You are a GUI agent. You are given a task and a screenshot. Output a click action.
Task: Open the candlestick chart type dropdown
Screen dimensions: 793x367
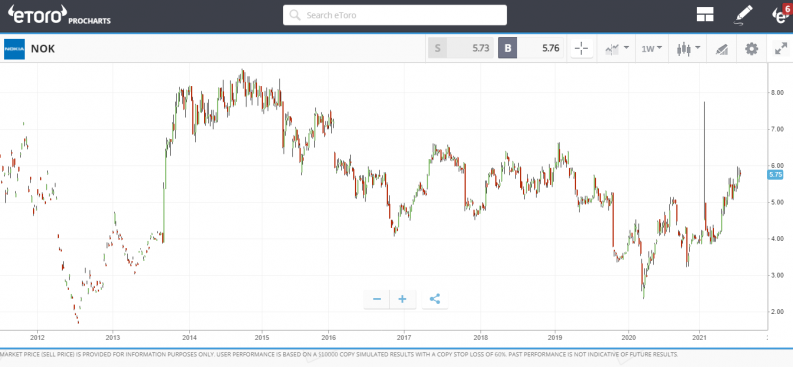coord(688,49)
